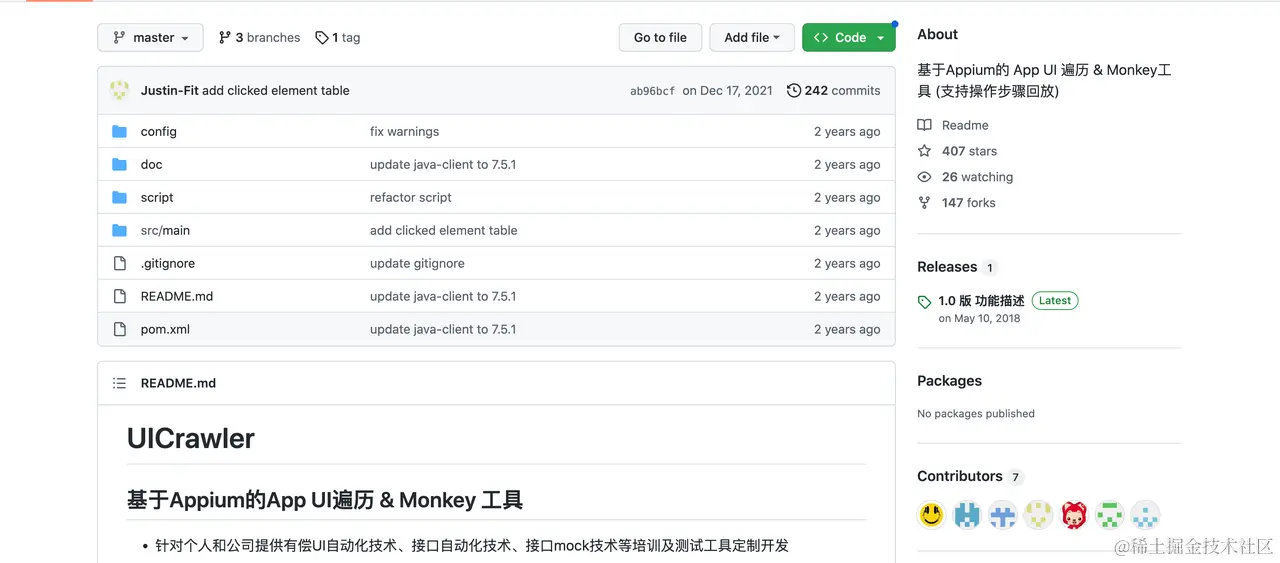Open the red character contributor avatar

coord(1074,515)
